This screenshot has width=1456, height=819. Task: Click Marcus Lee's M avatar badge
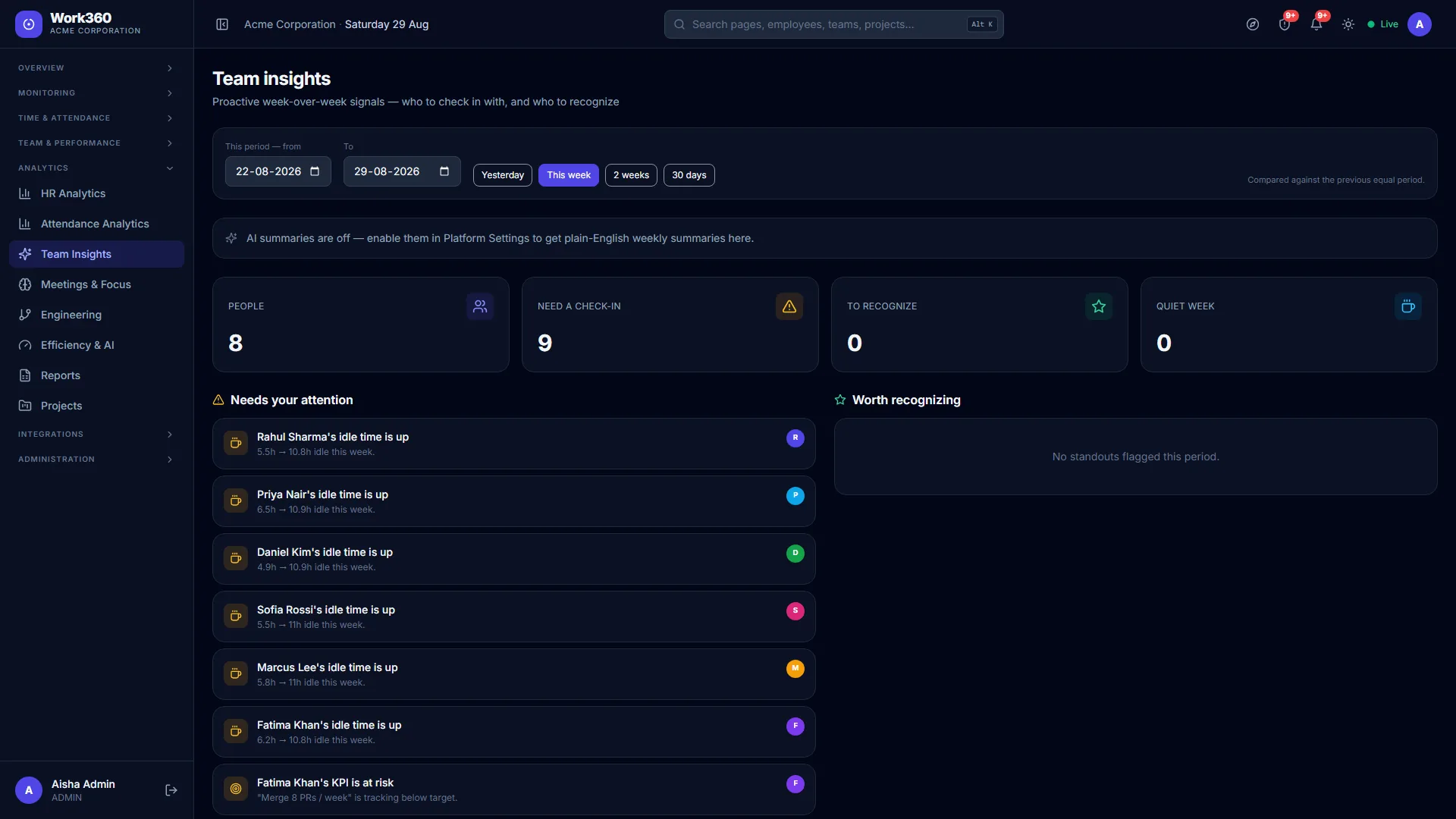795,668
